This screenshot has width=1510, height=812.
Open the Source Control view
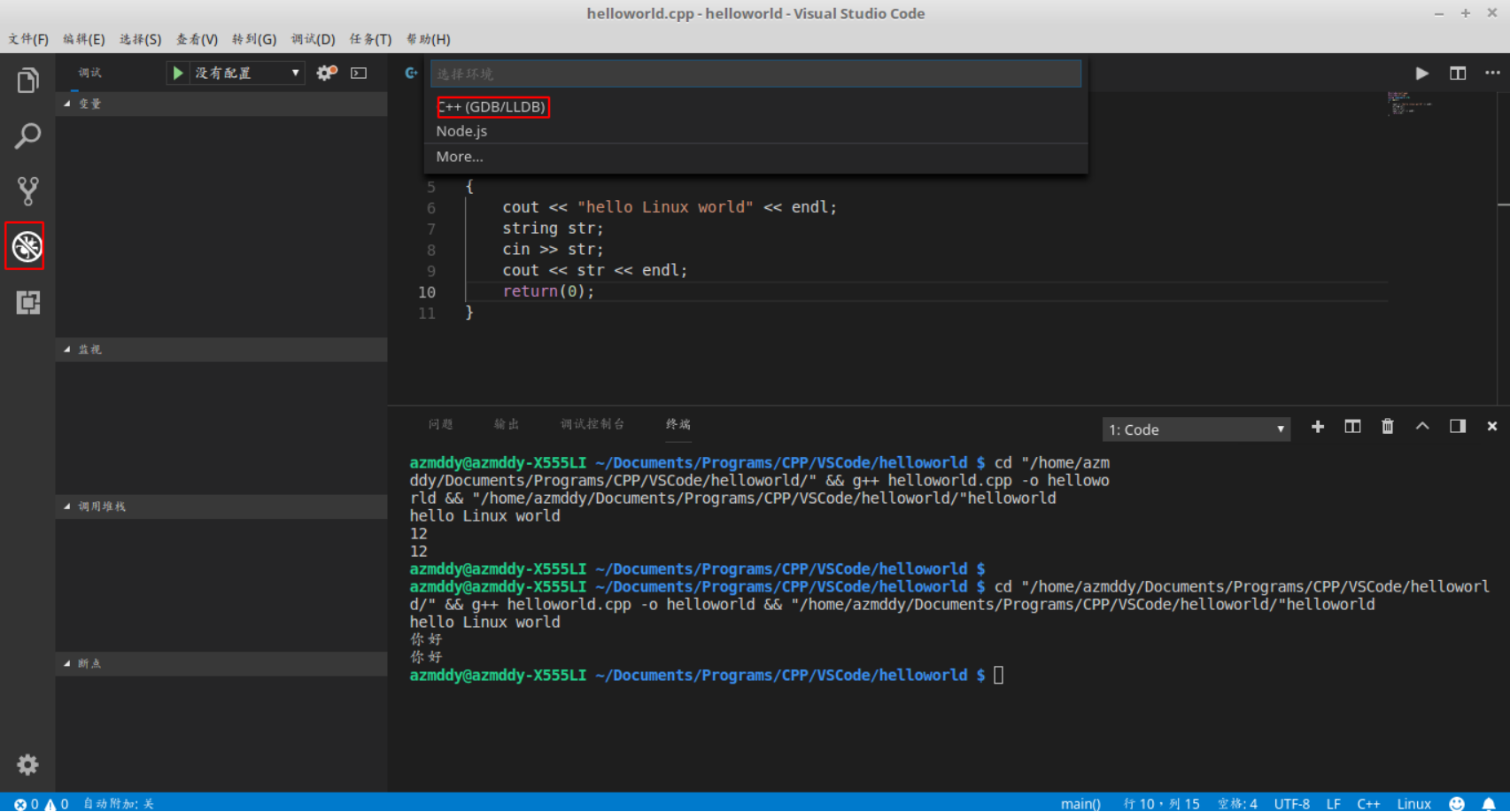[27, 191]
